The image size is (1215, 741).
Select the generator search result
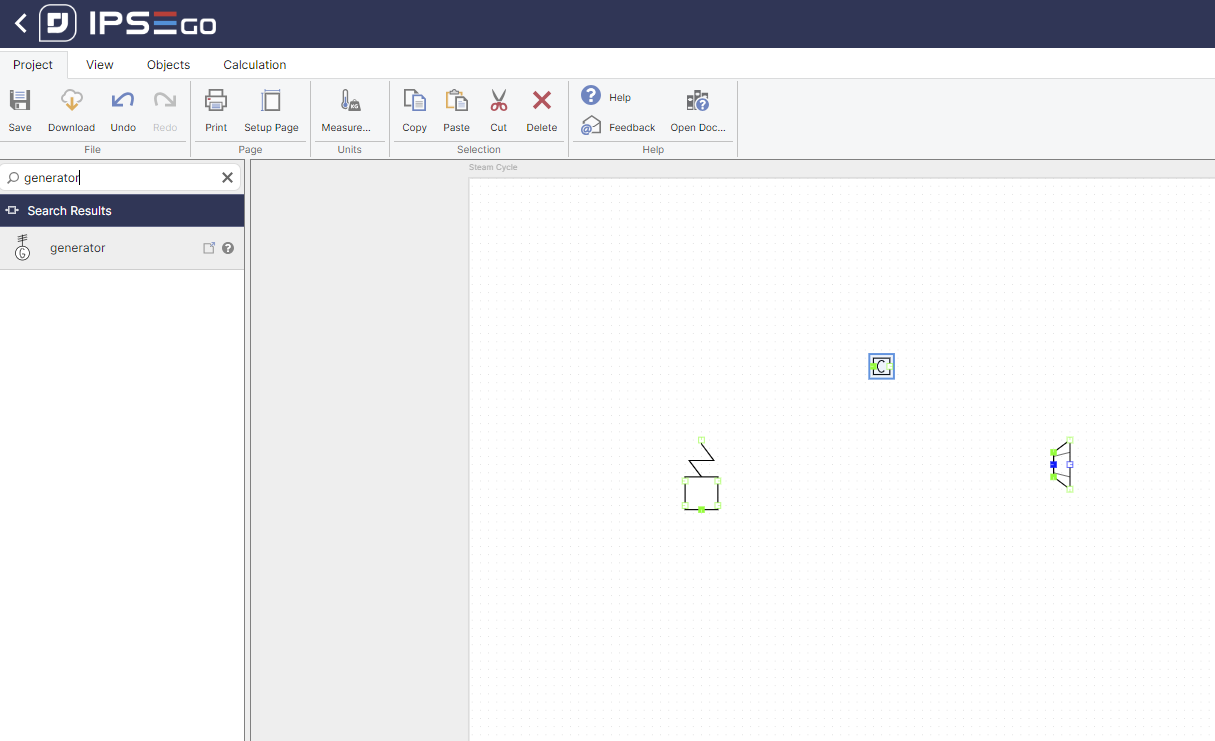[x=78, y=248]
